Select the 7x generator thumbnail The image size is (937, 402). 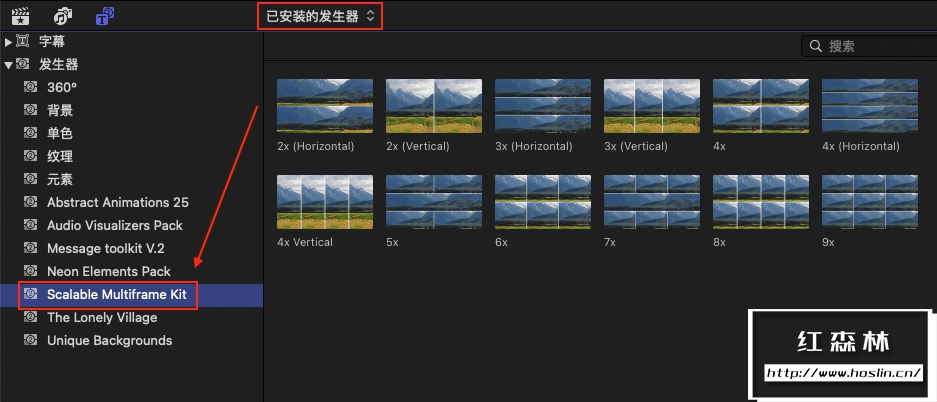pos(652,202)
